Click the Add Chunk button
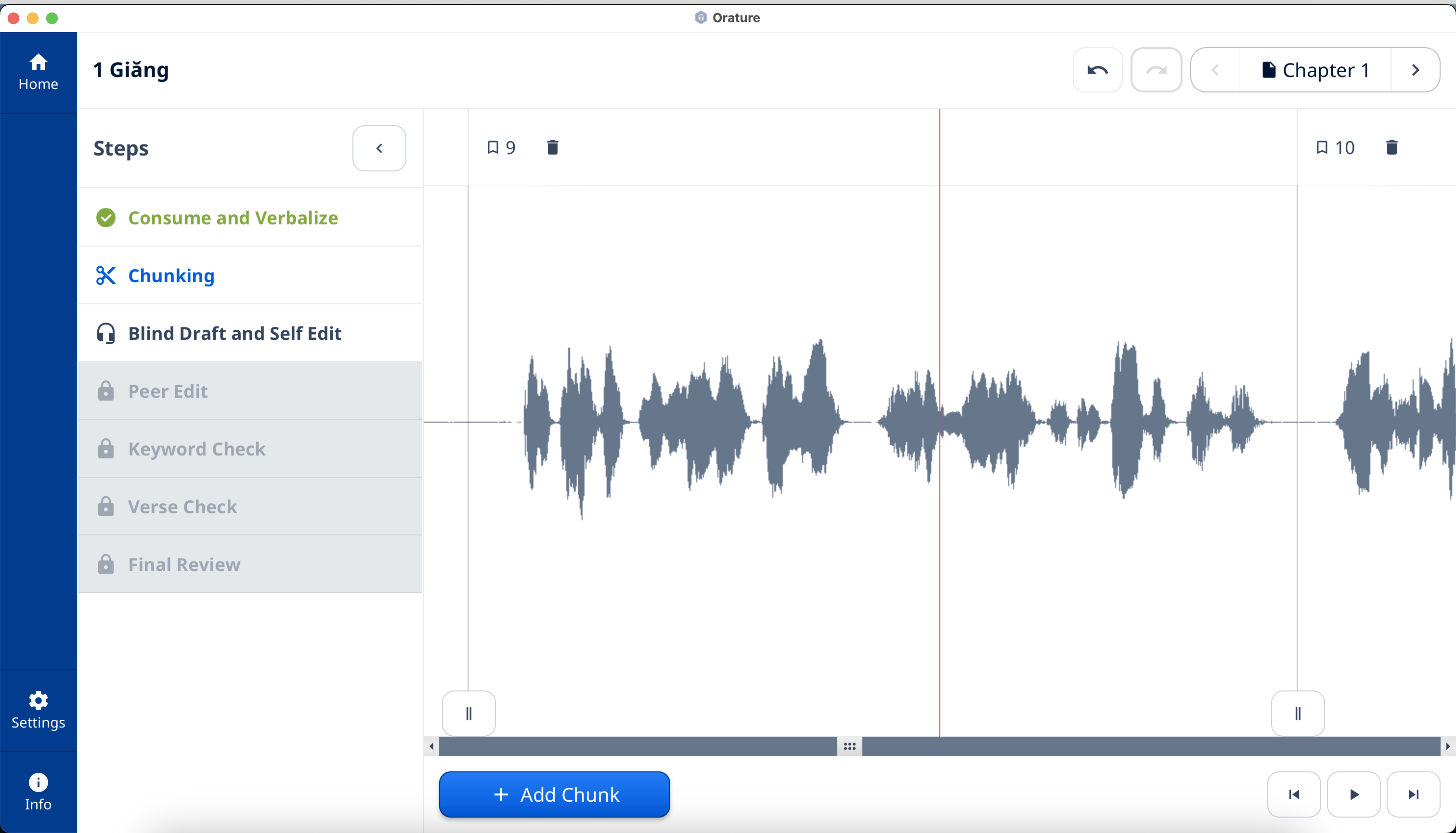 [x=554, y=794]
